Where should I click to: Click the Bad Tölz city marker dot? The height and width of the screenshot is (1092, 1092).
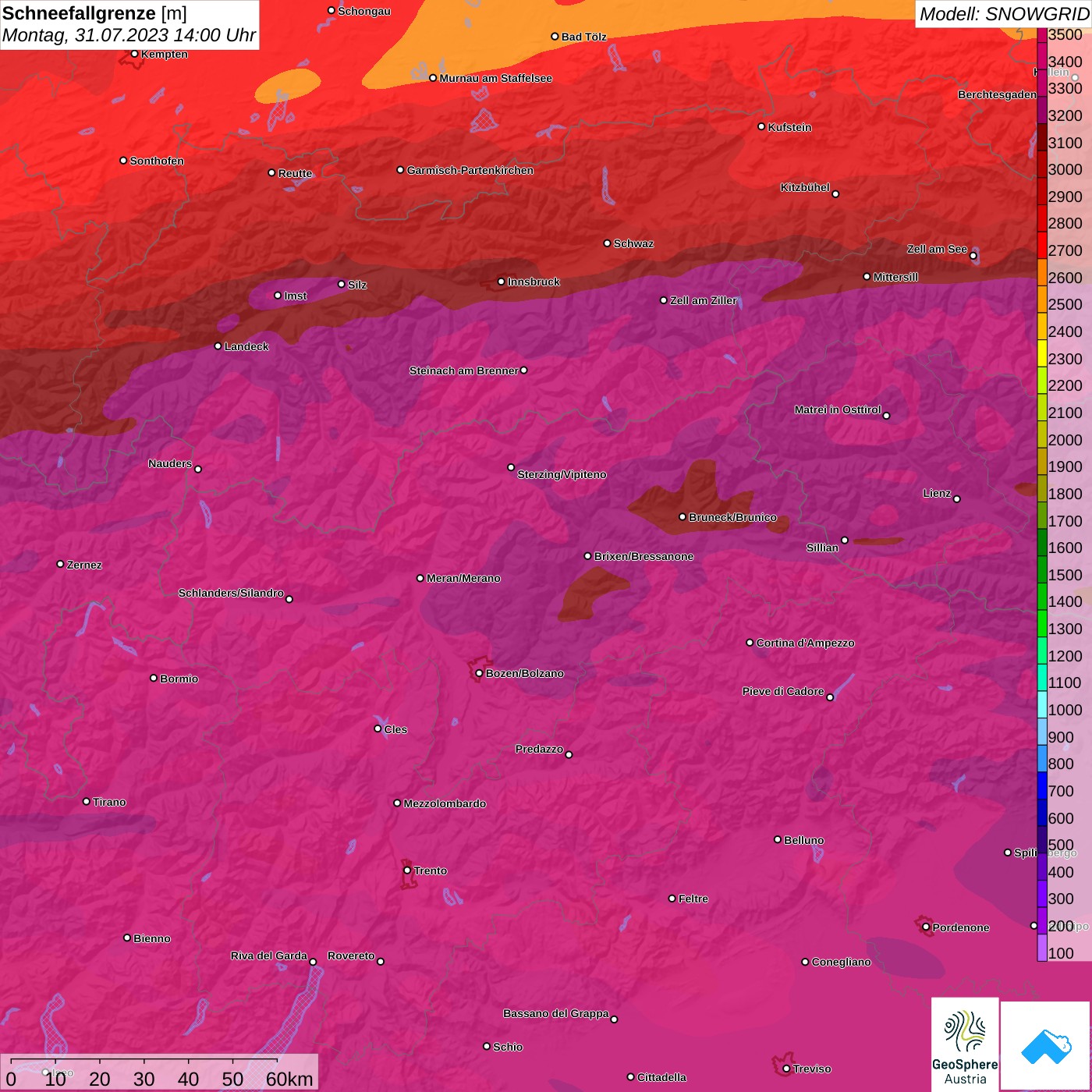coord(555,37)
